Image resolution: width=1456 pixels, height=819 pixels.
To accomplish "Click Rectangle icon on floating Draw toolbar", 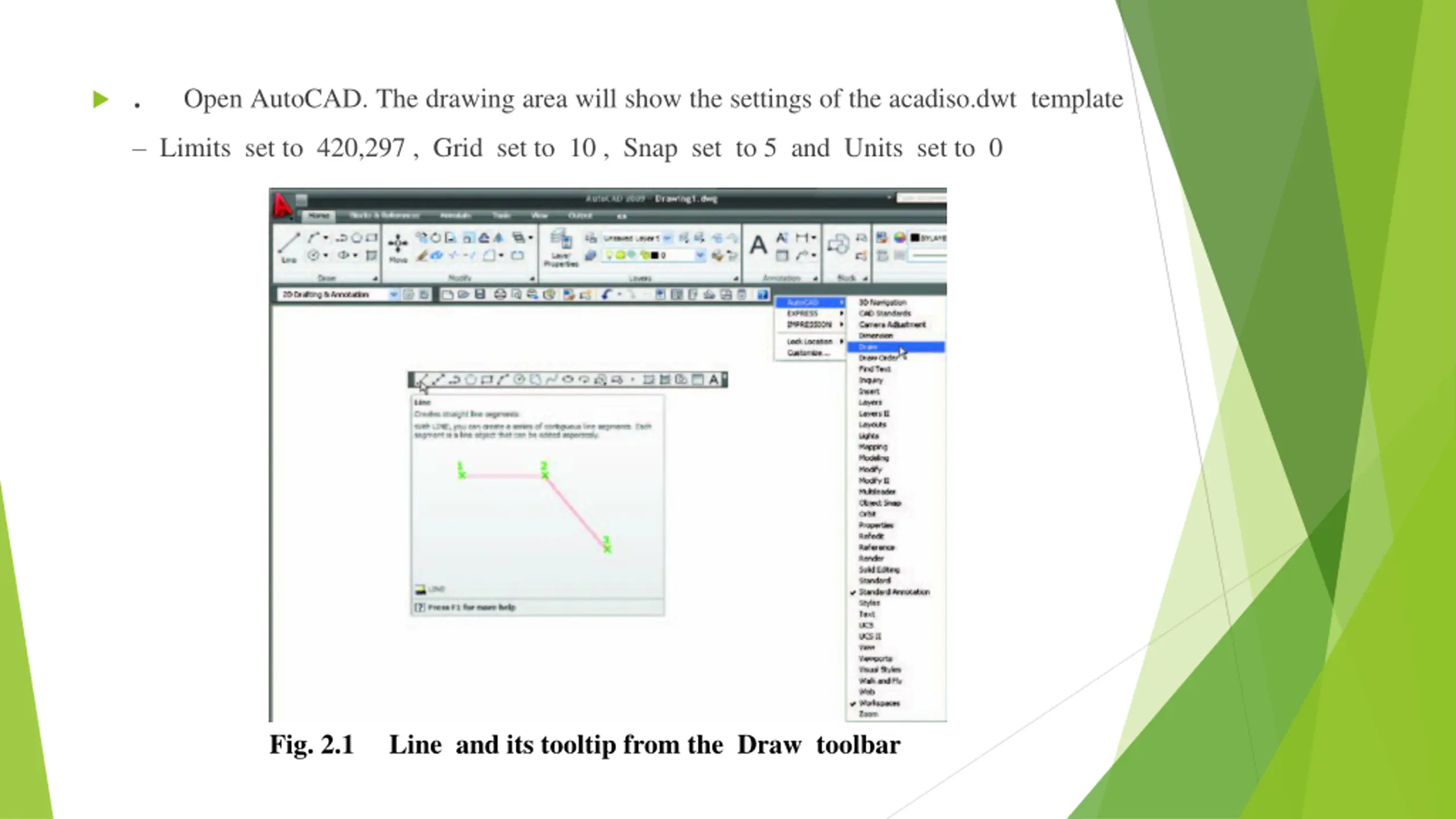I will 486,379.
